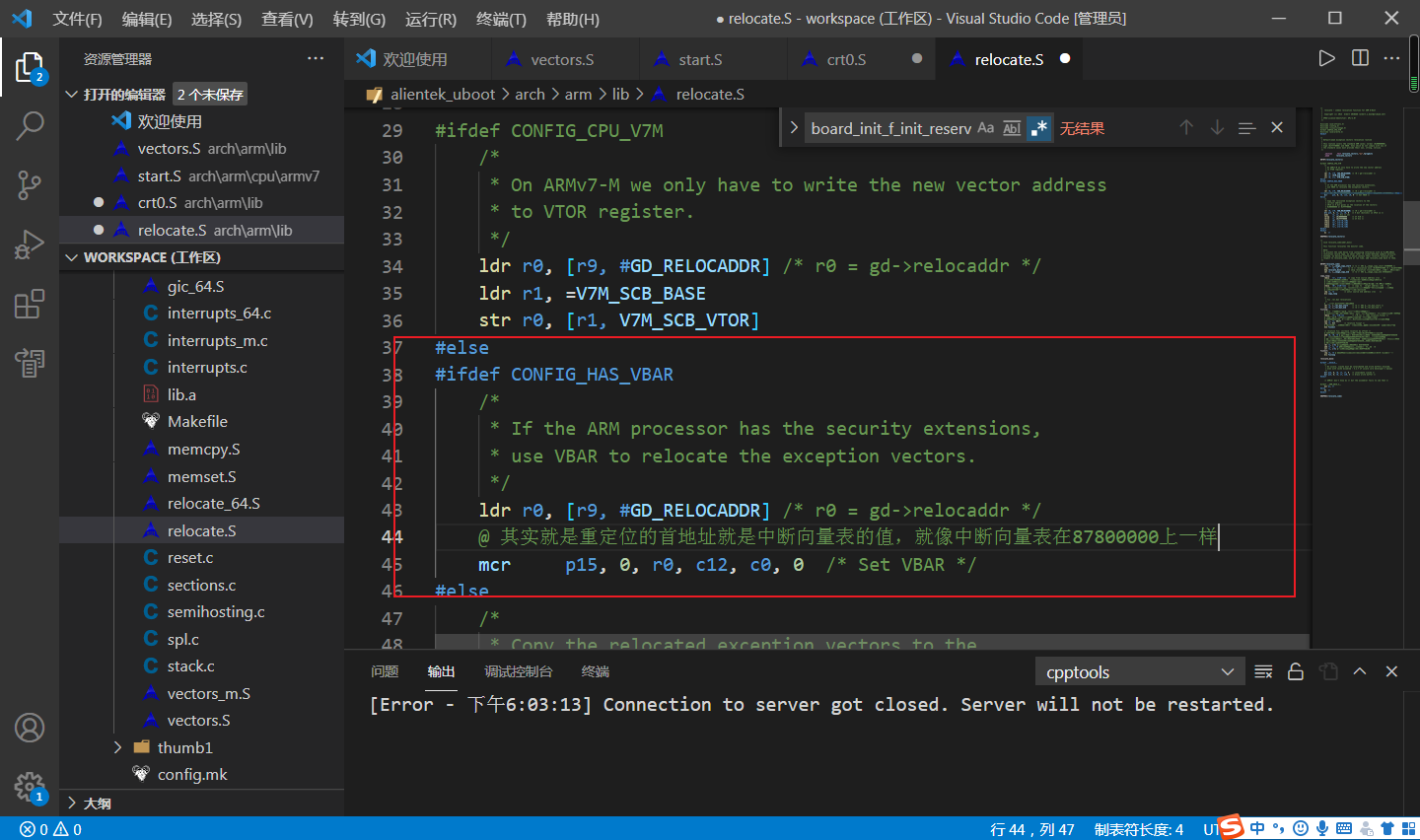
Task: Toggle Chinese/English mode in IME toolbar
Action: (x=1257, y=828)
